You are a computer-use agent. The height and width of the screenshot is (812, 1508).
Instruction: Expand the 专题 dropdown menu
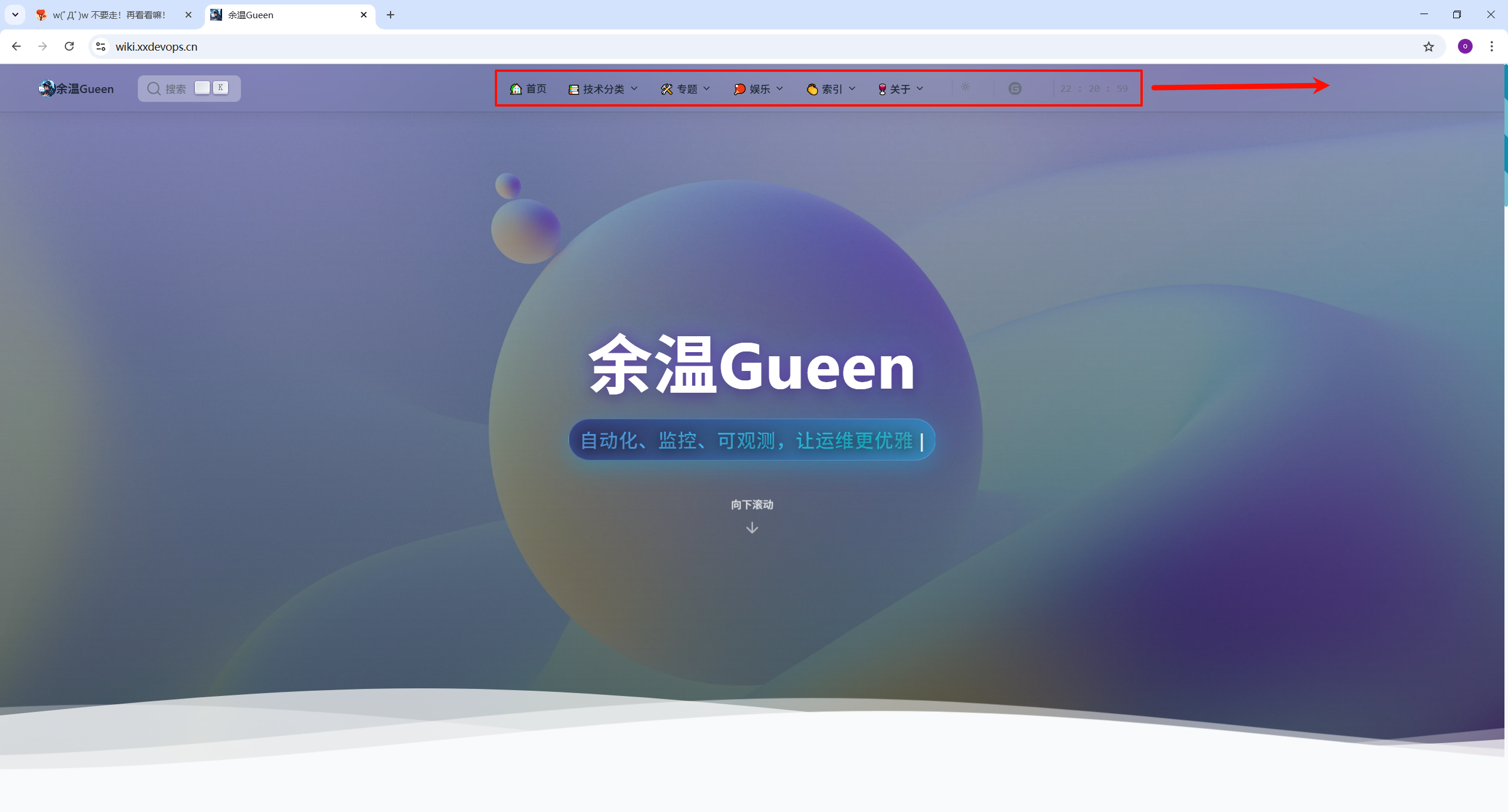click(x=686, y=89)
